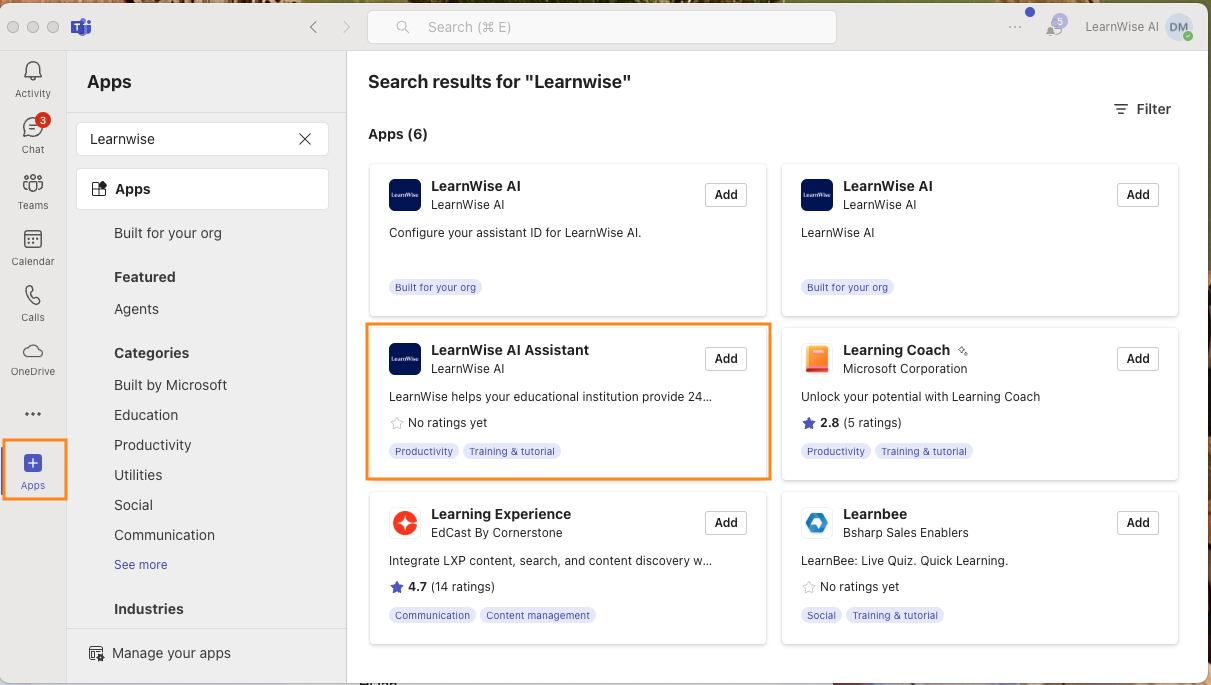Go forward with the right arrow
1211x685 pixels.
click(x=346, y=27)
